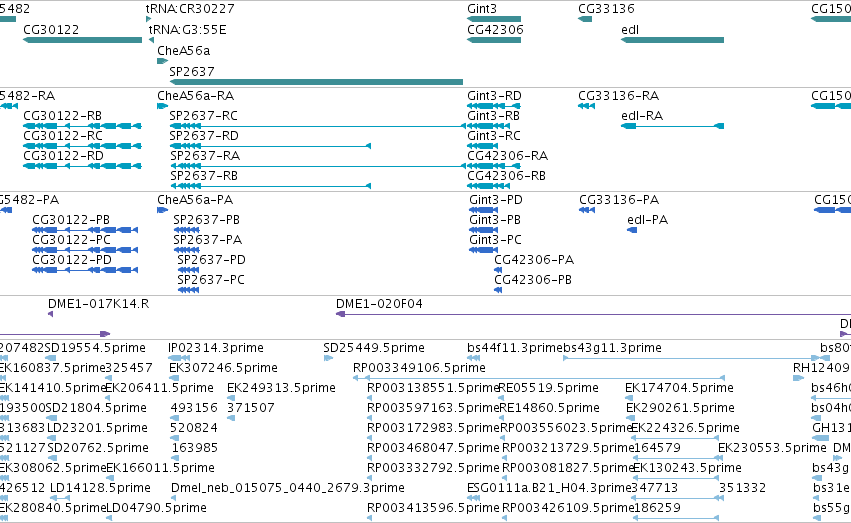Select tRNA:CR30227 feature label
The width and height of the screenshot is (851, 523).
pyautogui.click(x=190, y=9)
